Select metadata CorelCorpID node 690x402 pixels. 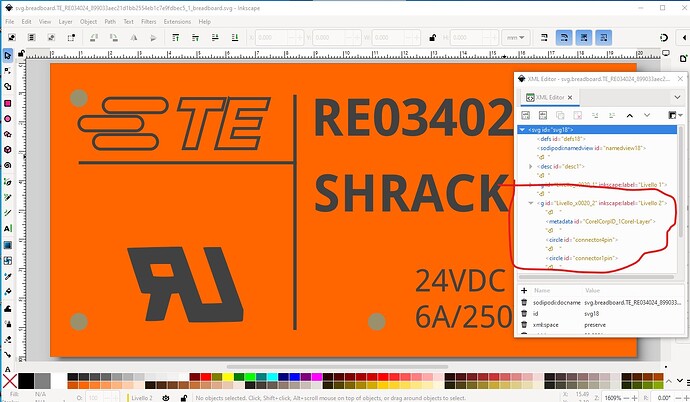coord(601,221)
